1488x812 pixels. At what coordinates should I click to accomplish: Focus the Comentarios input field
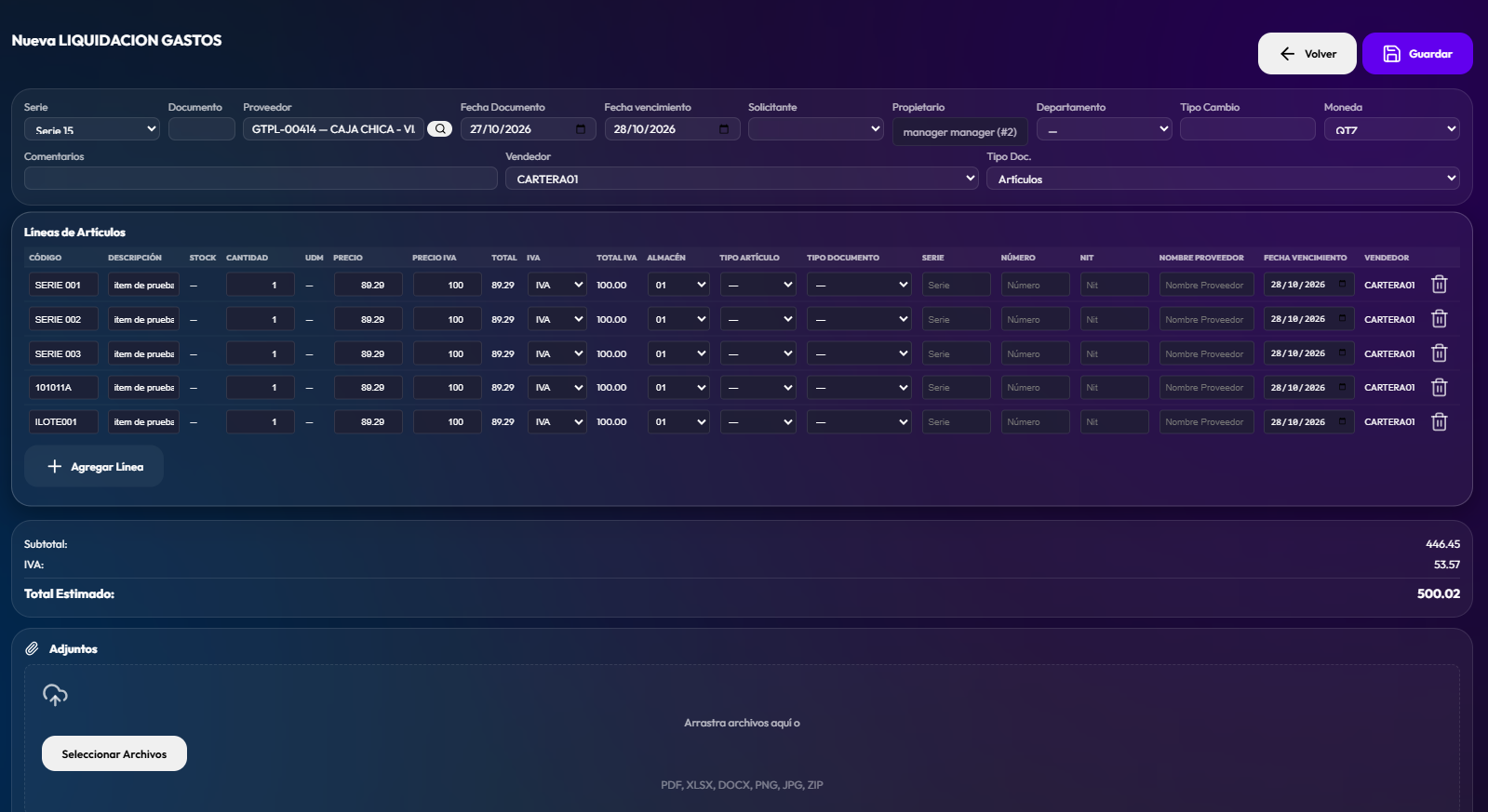point(261,179)
